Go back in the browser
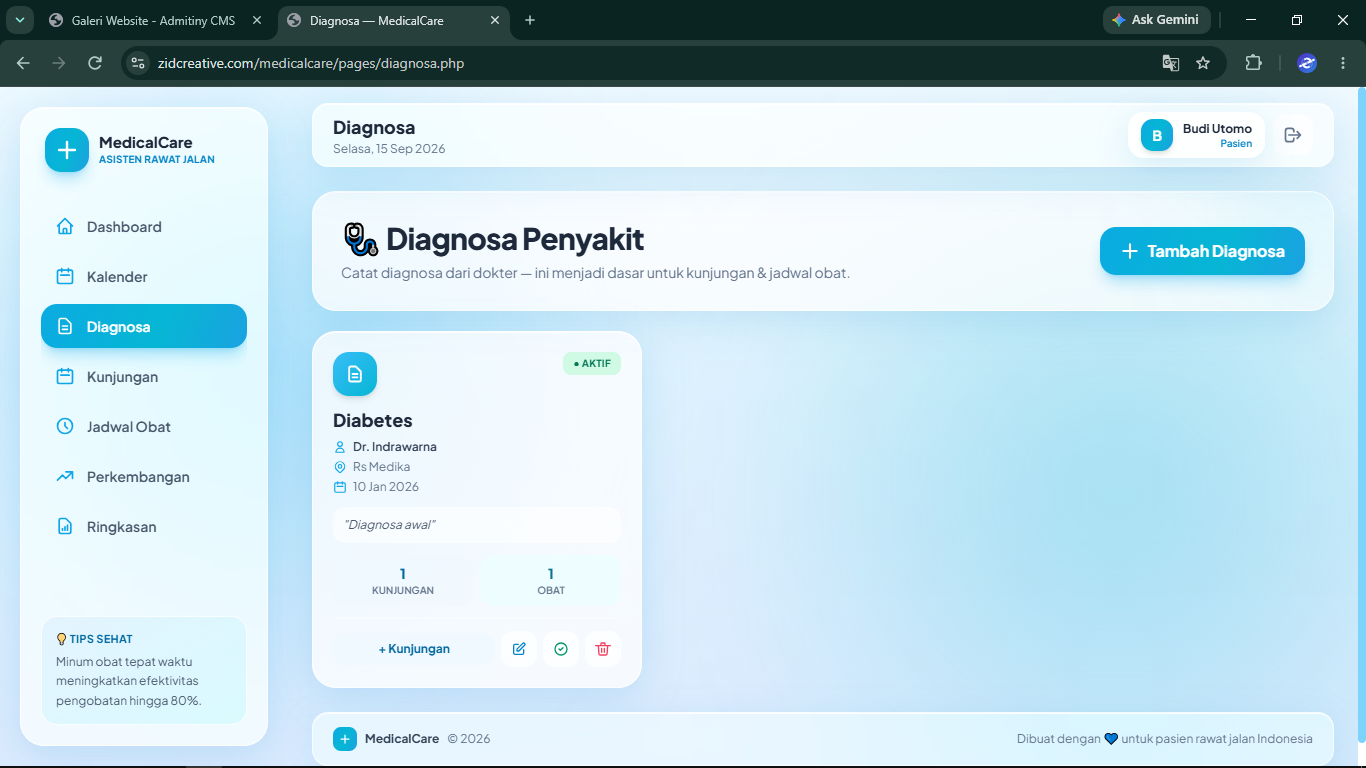The height and width of the screenshot is (768, 1366). click(x=23, y=63)
